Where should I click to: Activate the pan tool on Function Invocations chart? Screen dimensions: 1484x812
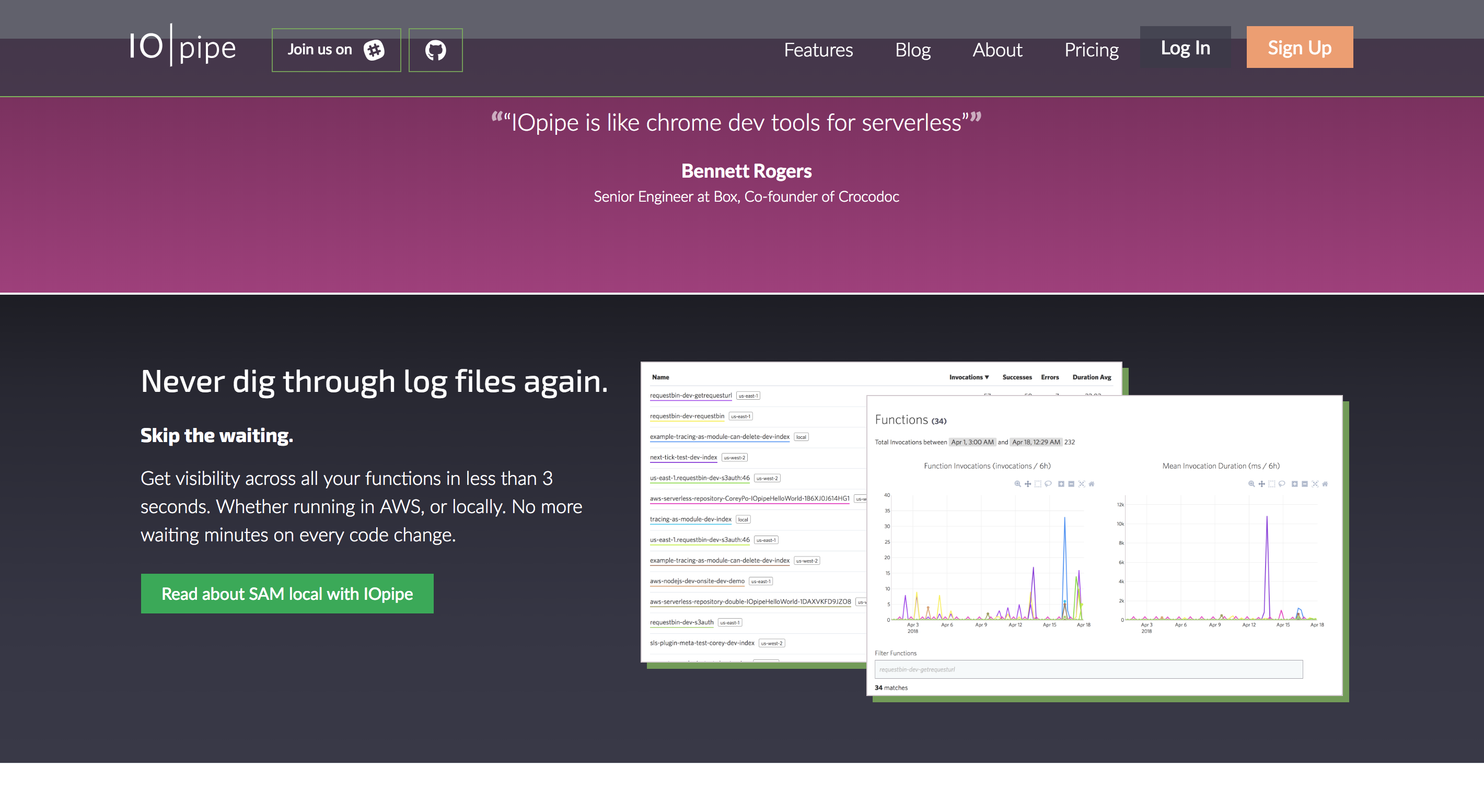point(1028,484)
